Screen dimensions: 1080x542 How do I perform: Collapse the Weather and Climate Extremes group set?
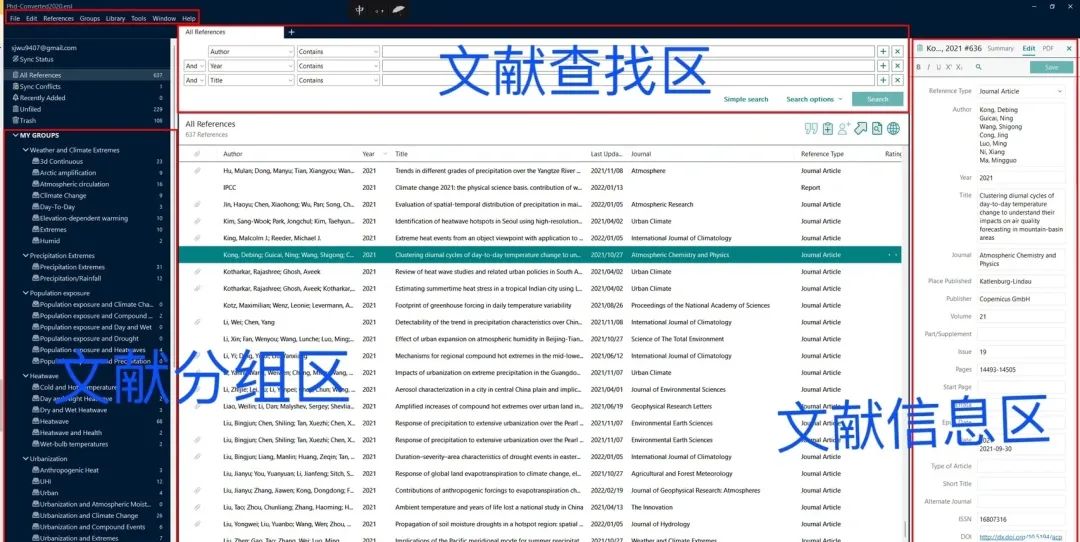click(25, 150)
